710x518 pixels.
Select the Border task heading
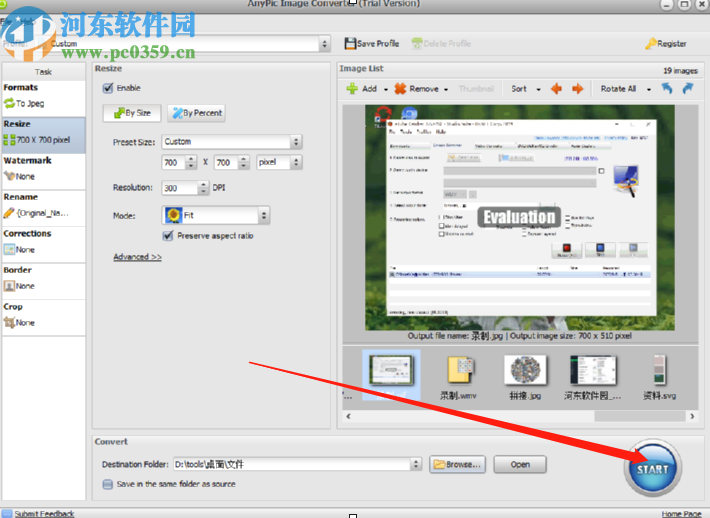[18, 270]
